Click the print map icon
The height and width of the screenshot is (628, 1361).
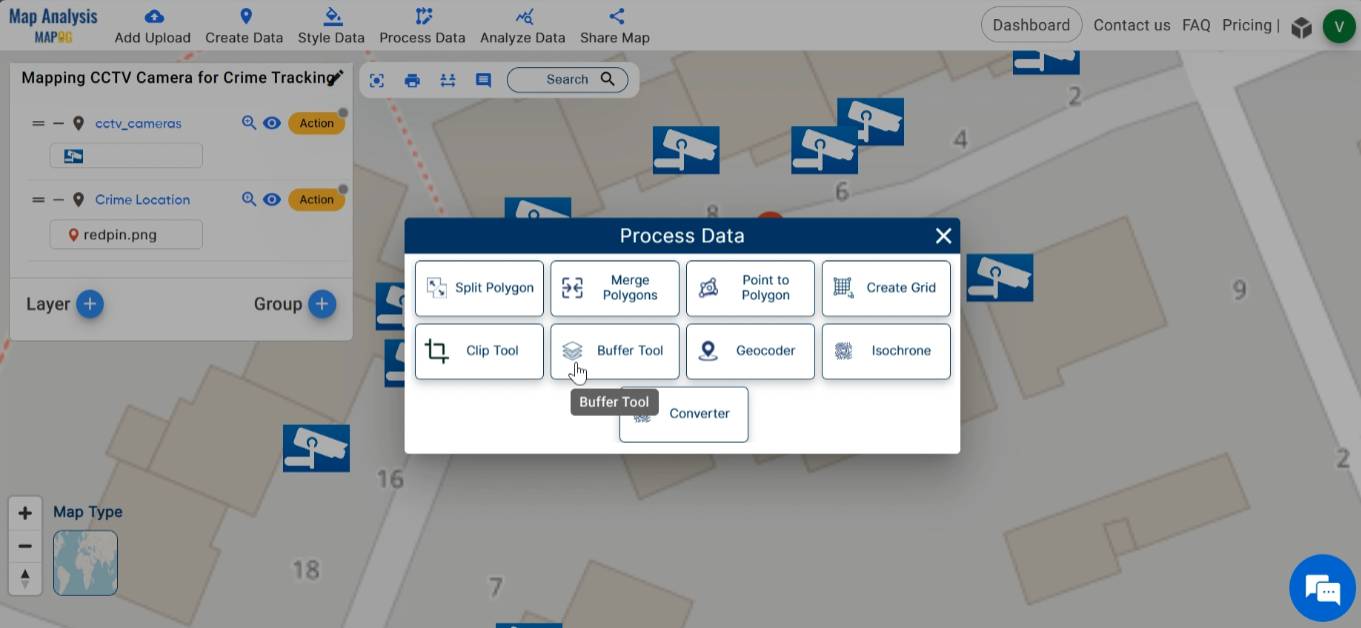coord(412,80)
